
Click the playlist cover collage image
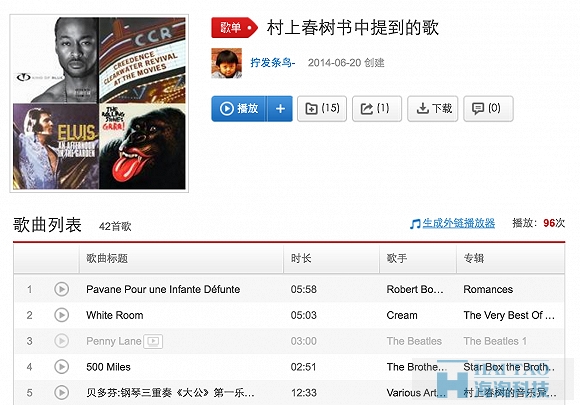click(x=99, y=104)
